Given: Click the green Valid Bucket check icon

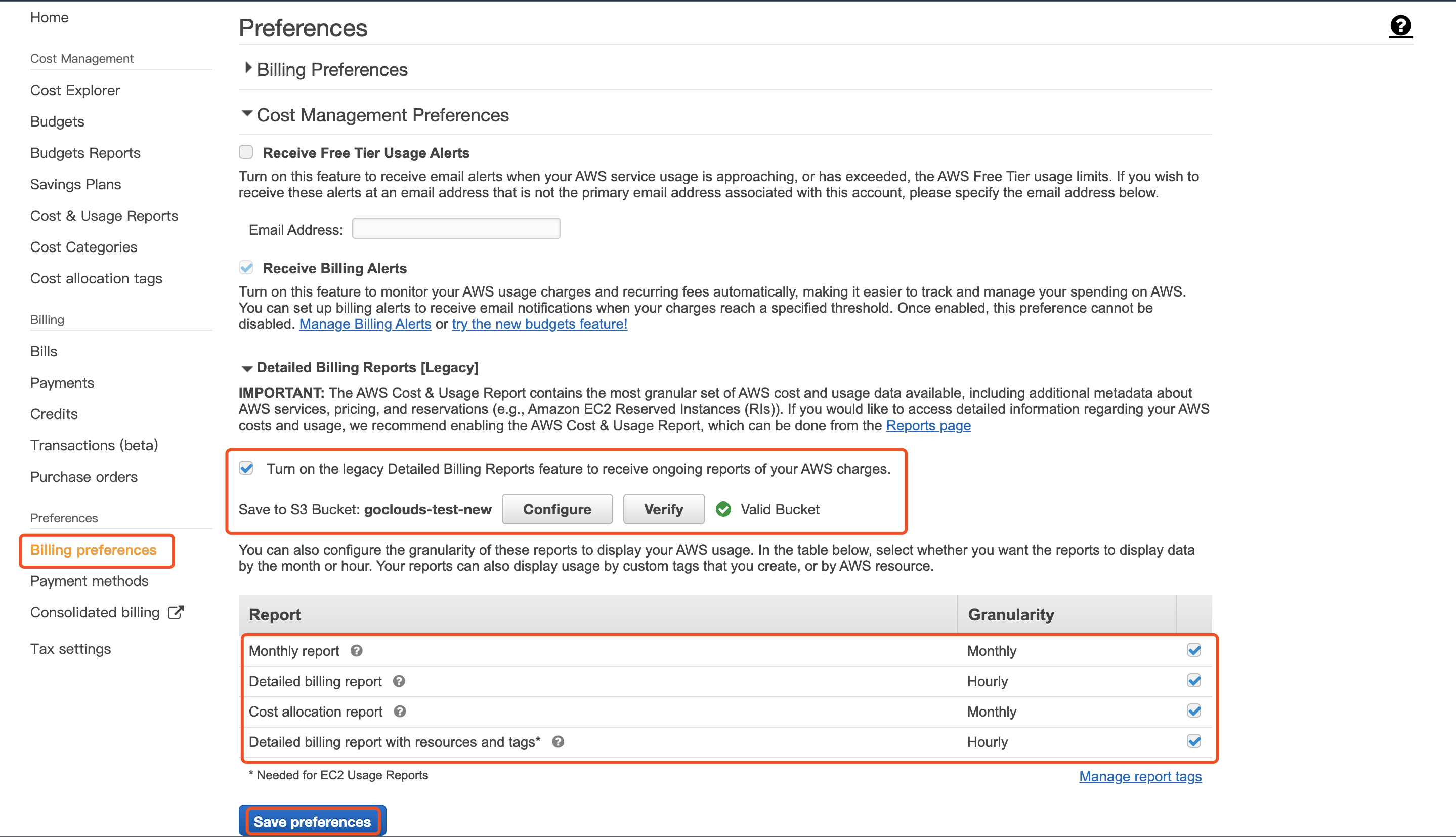Looking at the screenshot, I should tap(723, 509).
